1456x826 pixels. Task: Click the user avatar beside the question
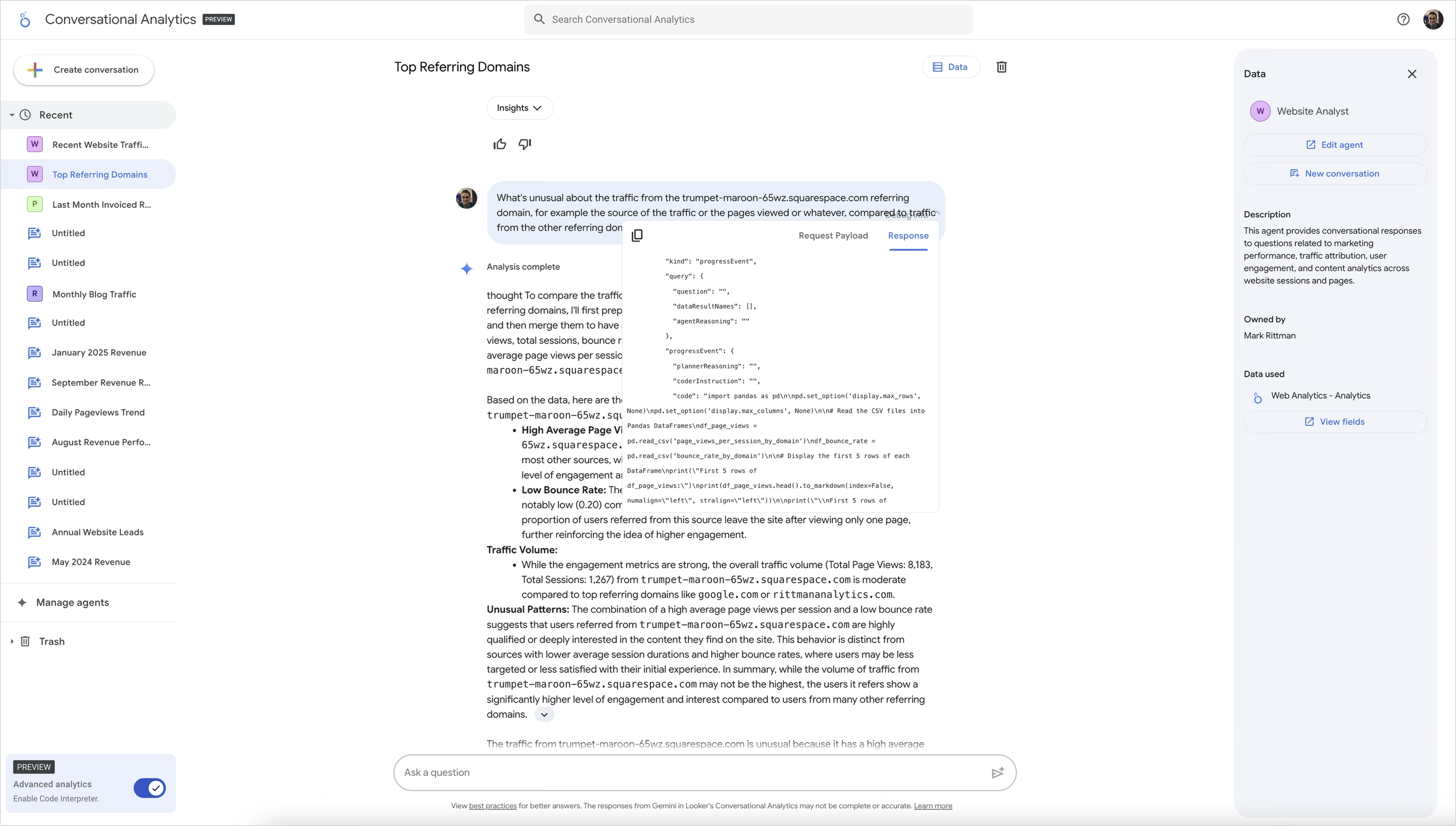click(466, 198)
